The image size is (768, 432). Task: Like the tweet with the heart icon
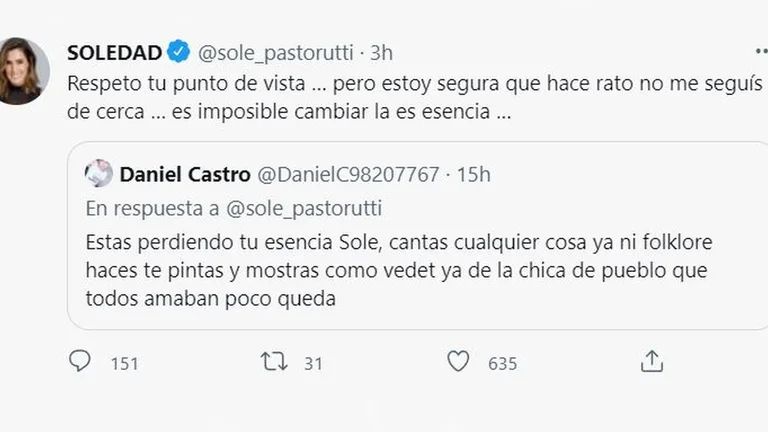[458, 361]
